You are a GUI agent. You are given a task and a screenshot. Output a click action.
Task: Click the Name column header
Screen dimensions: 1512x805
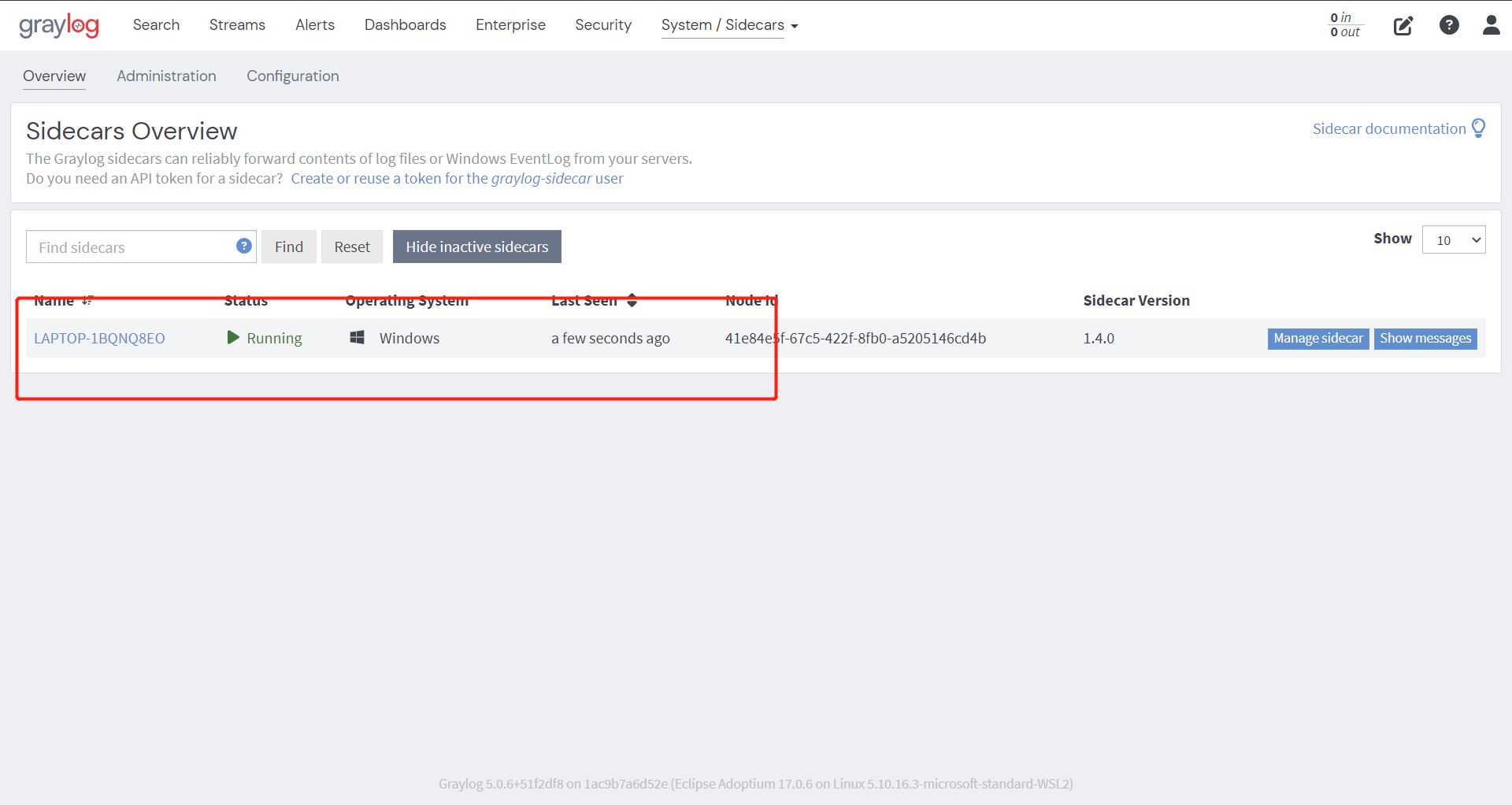(54, 300)
